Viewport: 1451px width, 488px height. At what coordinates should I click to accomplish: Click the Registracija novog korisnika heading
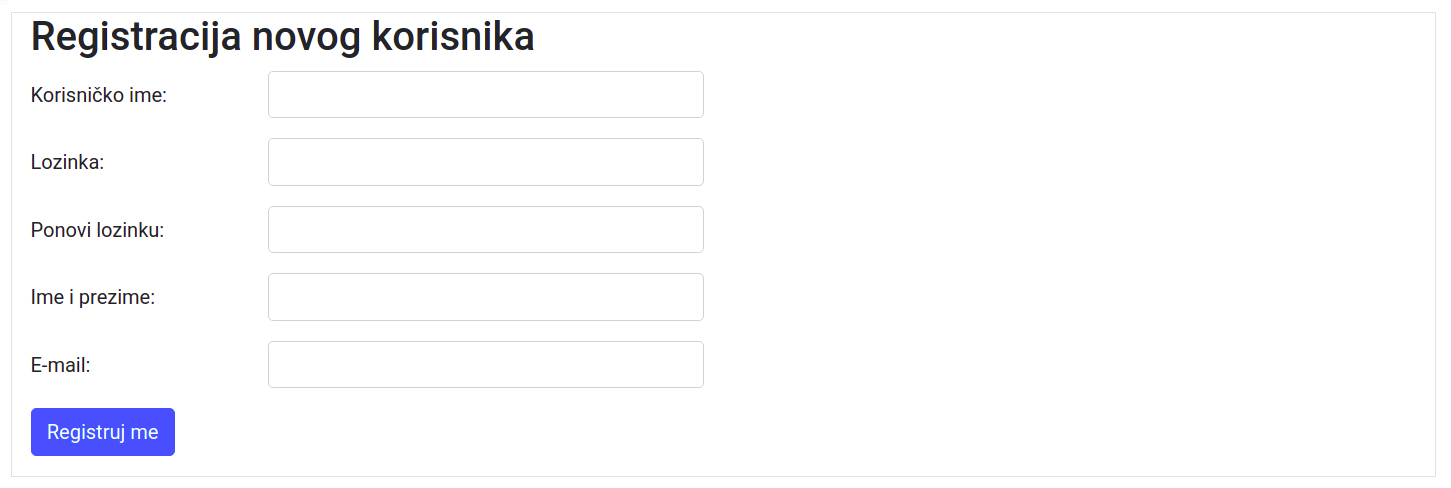pos(283,37)
